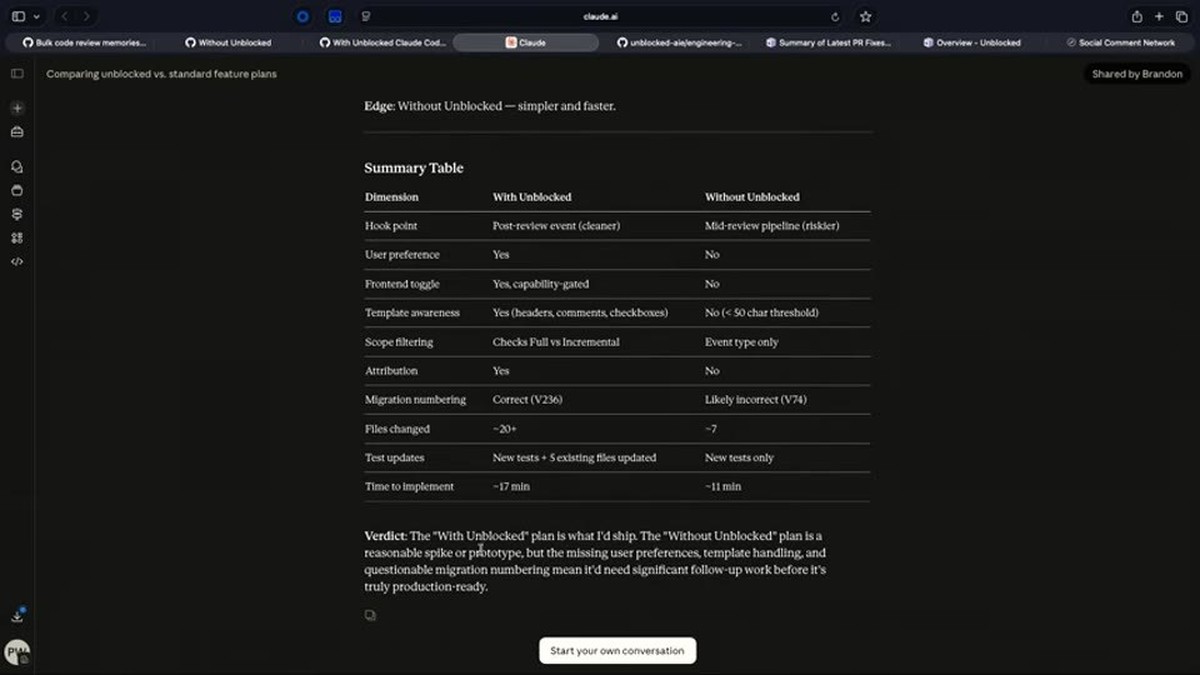The height and width of the screenshot is (675, 1200).
Task: Open the user profile menu avatar
Action: click(x=17, y=652)
